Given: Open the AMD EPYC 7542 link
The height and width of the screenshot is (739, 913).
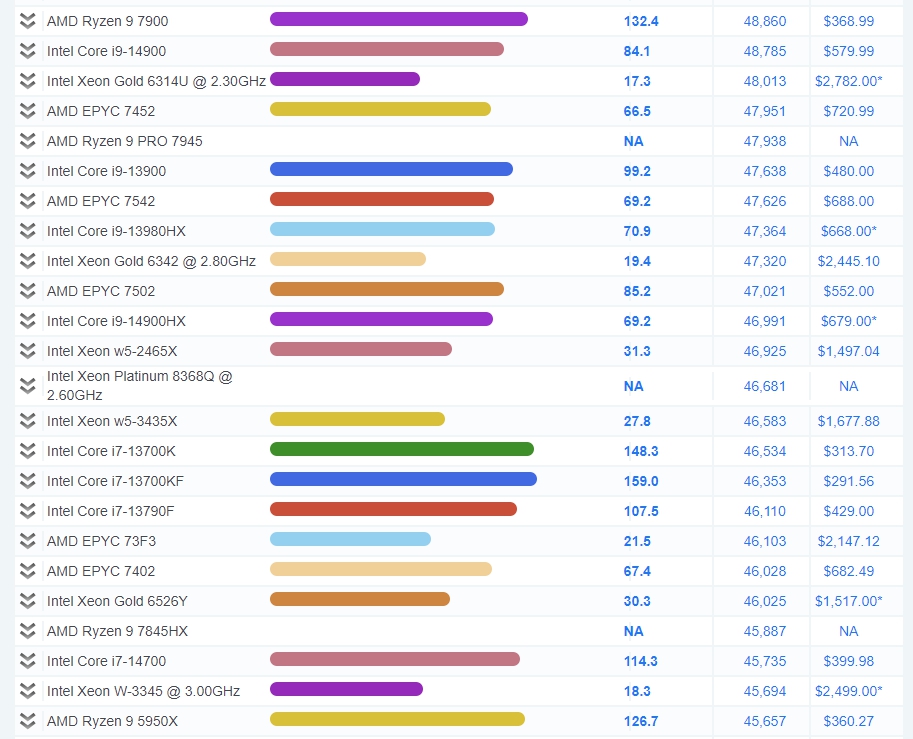Looking at the screenshot, I should [x=101, y=201].
